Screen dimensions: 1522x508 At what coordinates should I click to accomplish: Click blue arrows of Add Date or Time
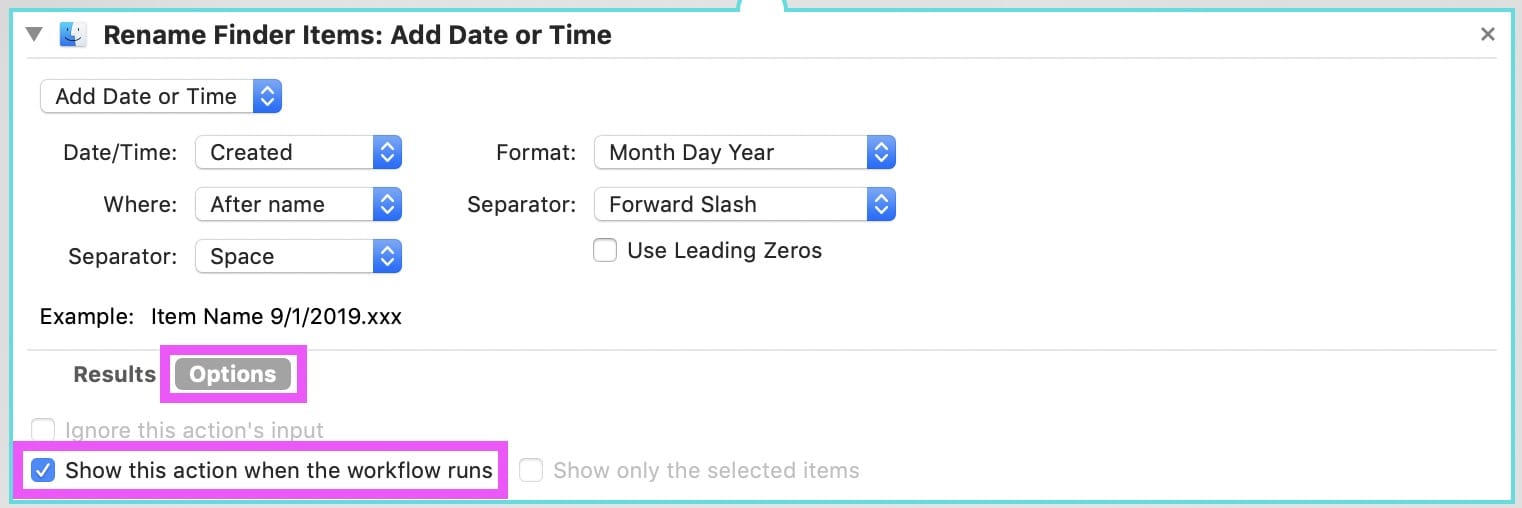[268, 97]
